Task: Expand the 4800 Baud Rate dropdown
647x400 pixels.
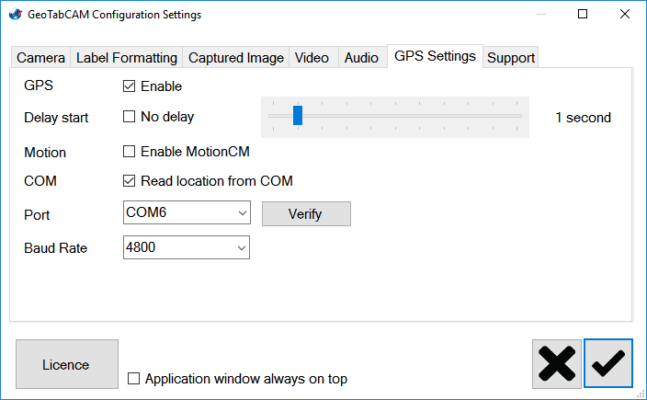Action: pyautogui.click(x=185, y=247)
